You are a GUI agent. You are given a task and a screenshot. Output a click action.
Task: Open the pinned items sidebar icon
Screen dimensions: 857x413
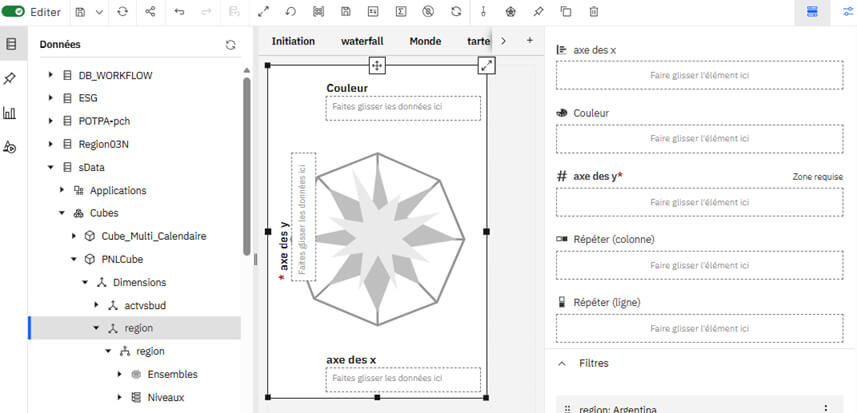click(x=9, y=79)
